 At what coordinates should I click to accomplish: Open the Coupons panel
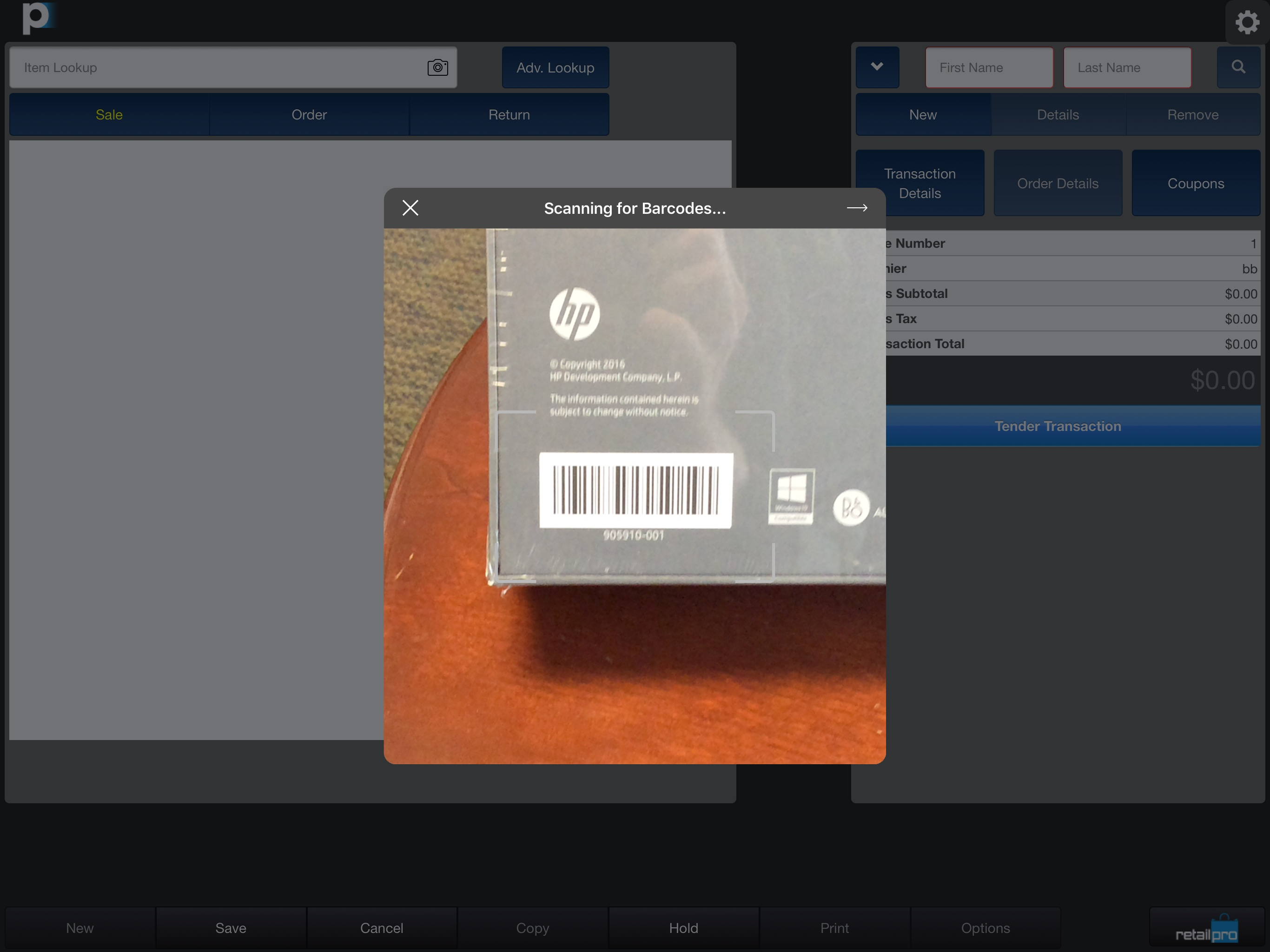(1195, 183)
